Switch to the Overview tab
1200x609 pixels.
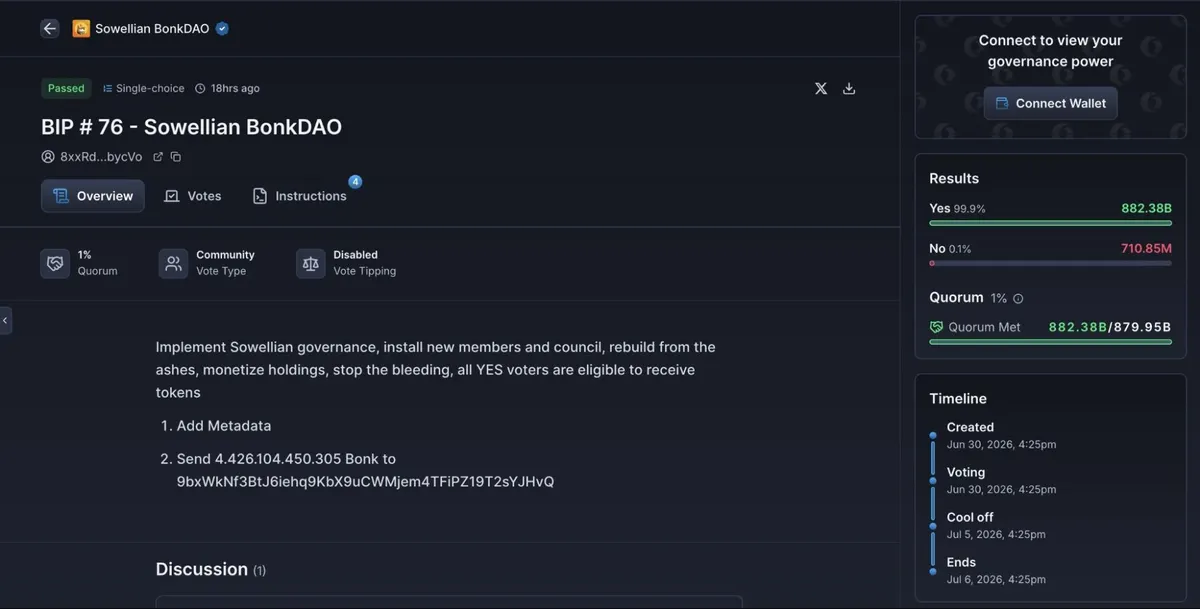click(x=93, y=196)
